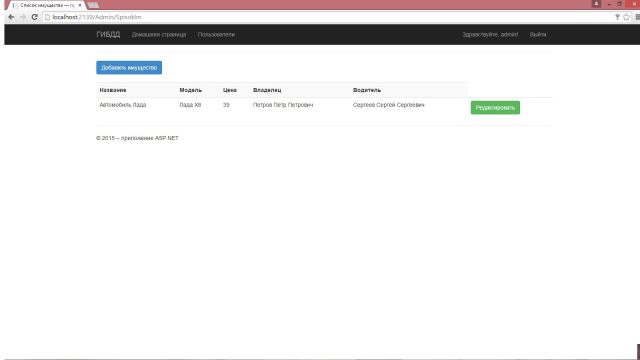
Task: Restore the Chrome window size
Action: pyautogui.click(x=619, y=3)
